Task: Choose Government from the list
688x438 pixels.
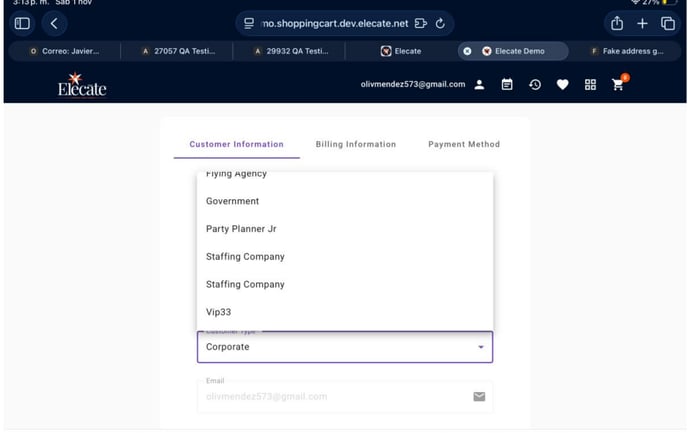Action: coord(232,201)
